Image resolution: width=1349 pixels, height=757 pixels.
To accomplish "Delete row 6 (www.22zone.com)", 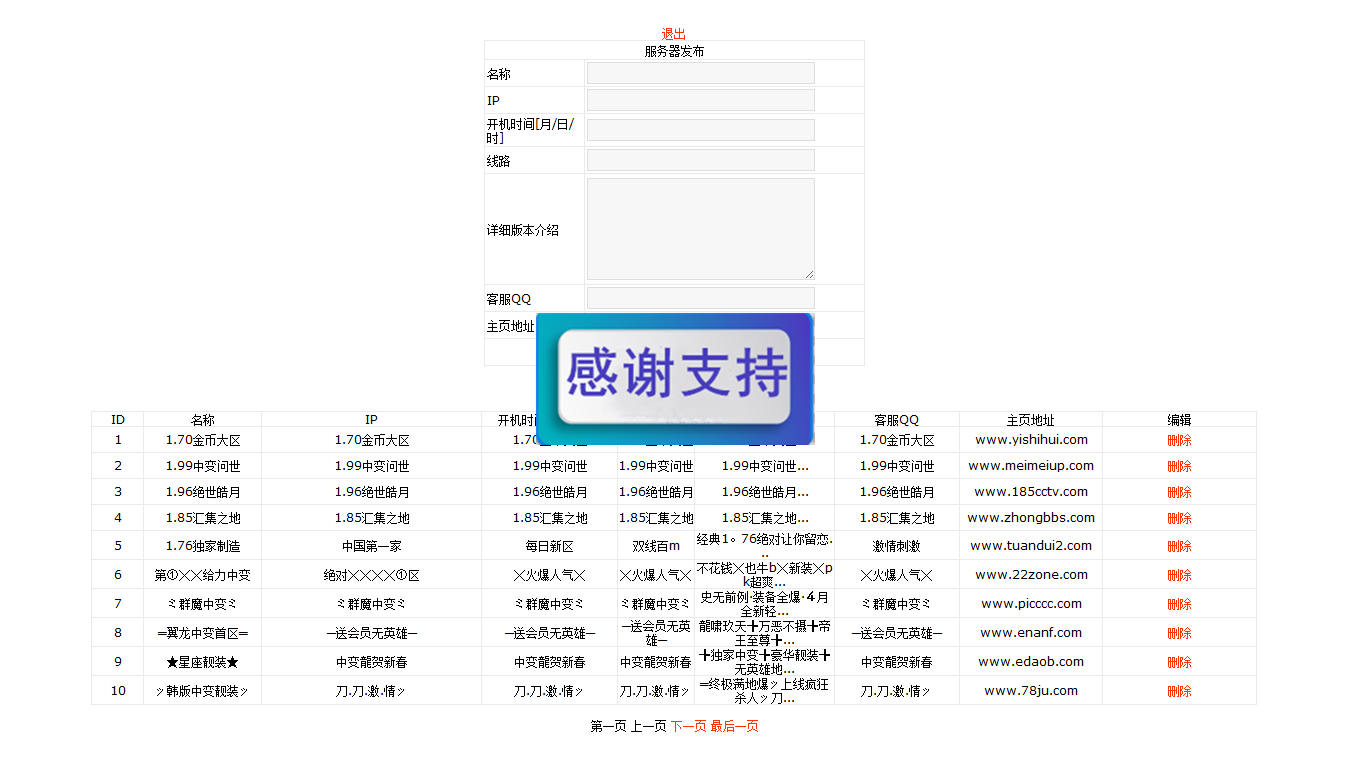I will 1179,575.
